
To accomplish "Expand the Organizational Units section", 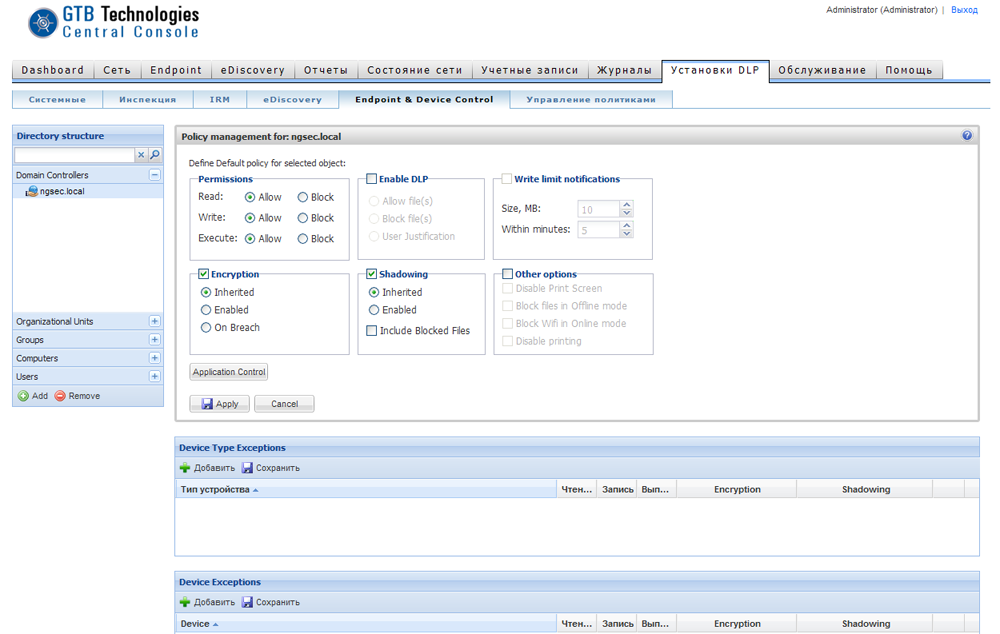I will tap(154, 321).
